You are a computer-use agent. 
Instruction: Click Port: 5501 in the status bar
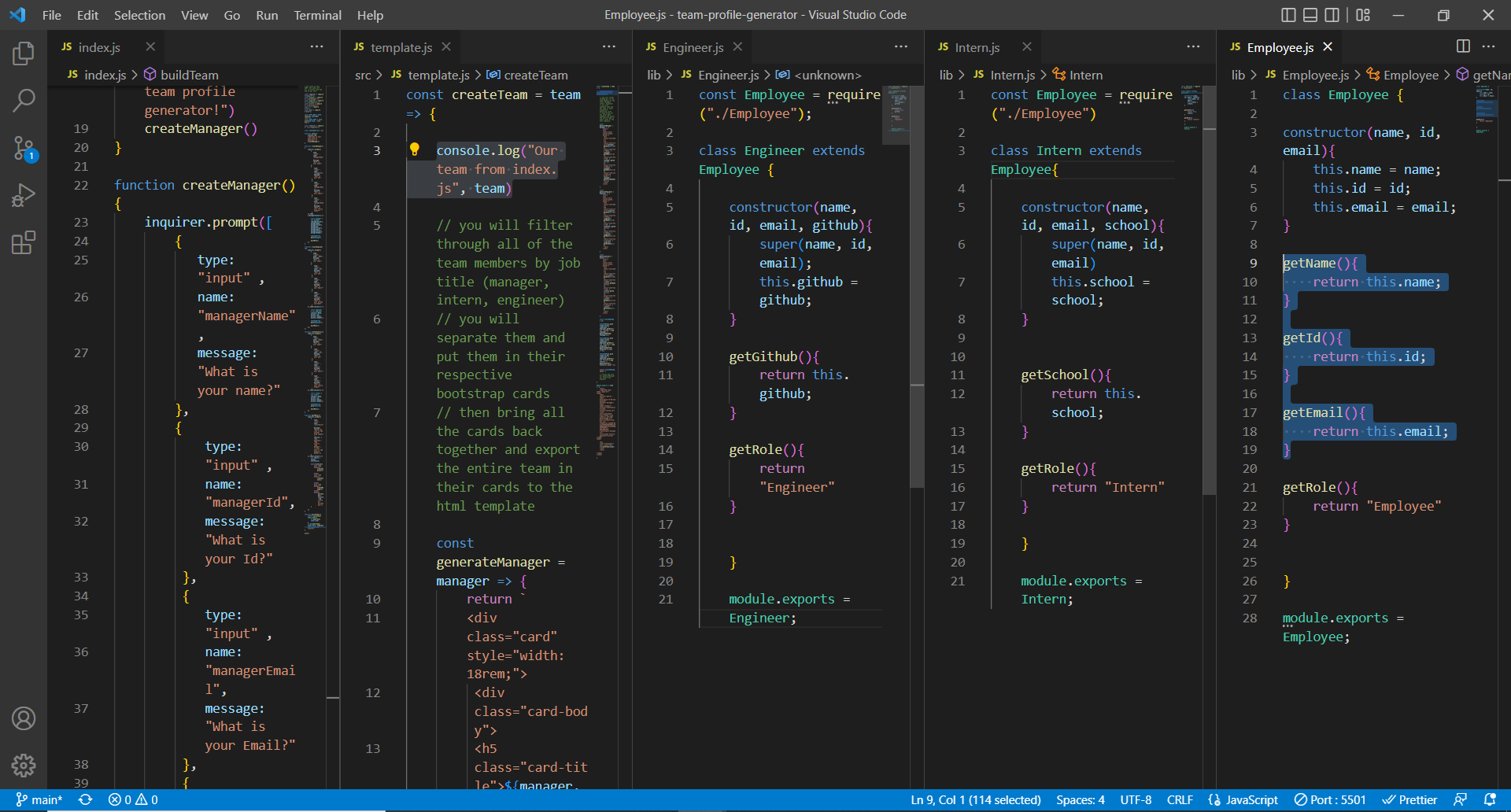(x=1330, y=799)
